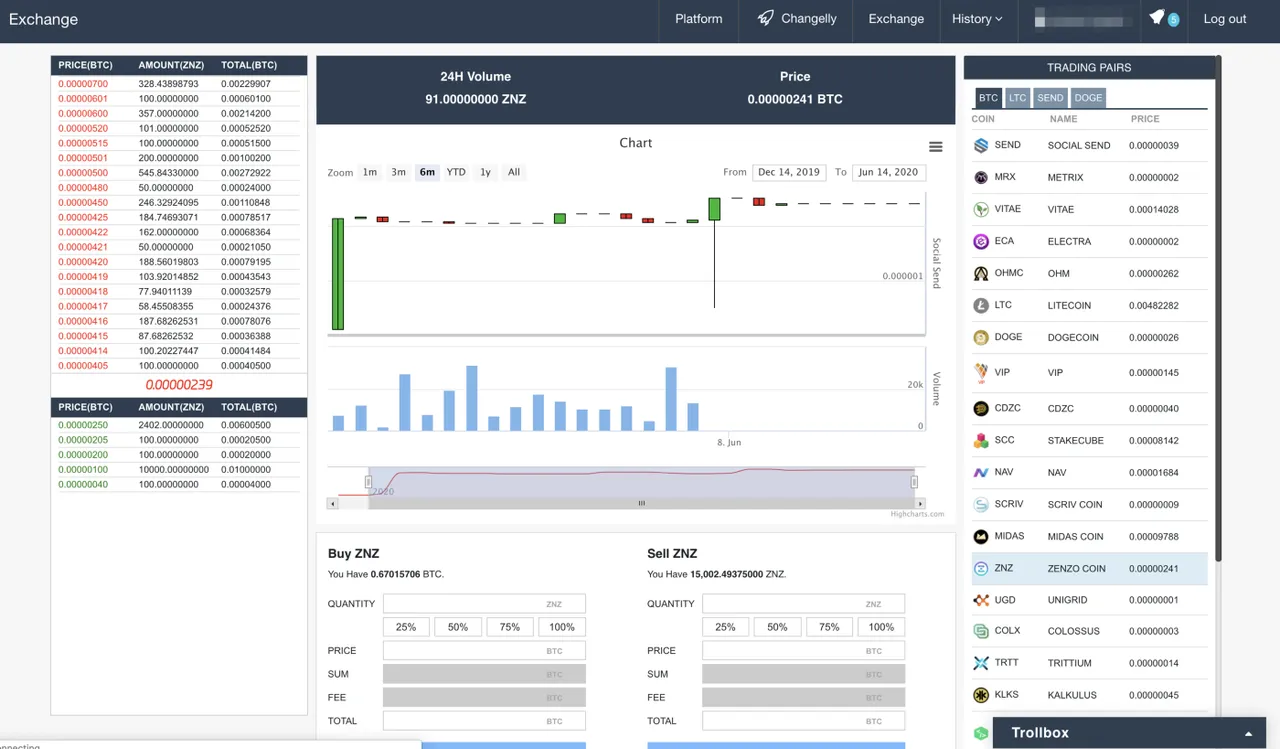Click the ZNZ Zenzo coin icon
This screenshot has width=1280, height=749.
coord(981,568)
